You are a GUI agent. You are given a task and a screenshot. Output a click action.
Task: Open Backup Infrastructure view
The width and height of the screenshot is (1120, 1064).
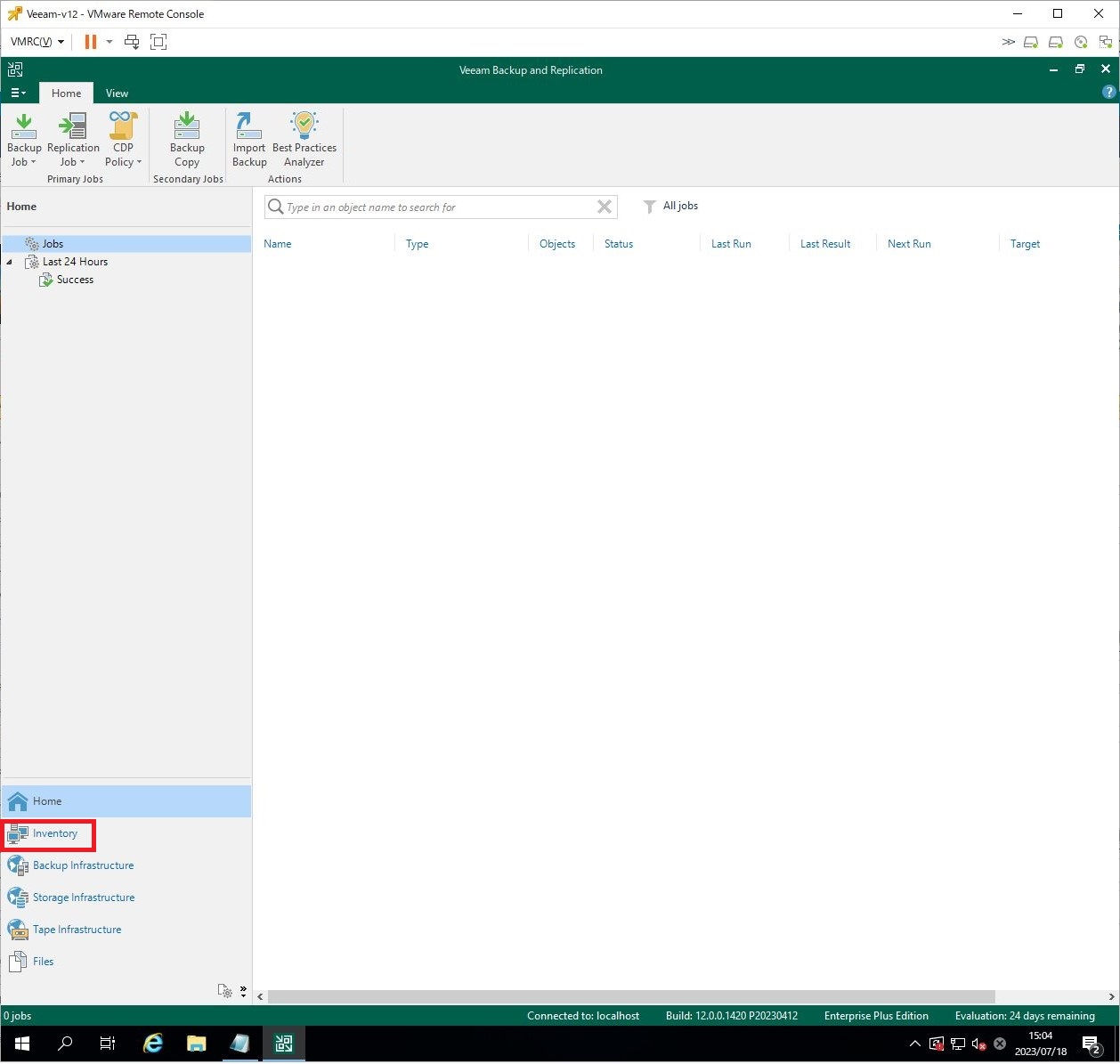(x=126, y=865)
